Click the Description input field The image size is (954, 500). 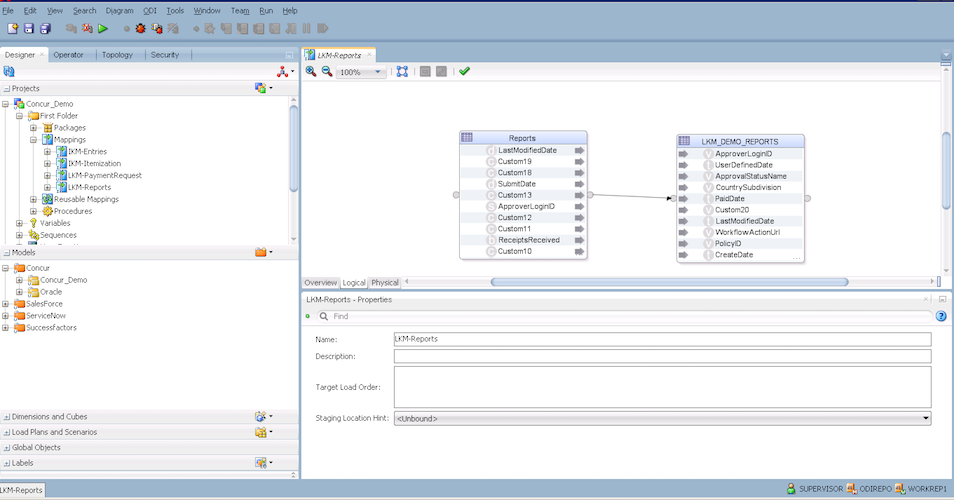tap(663, 356)
